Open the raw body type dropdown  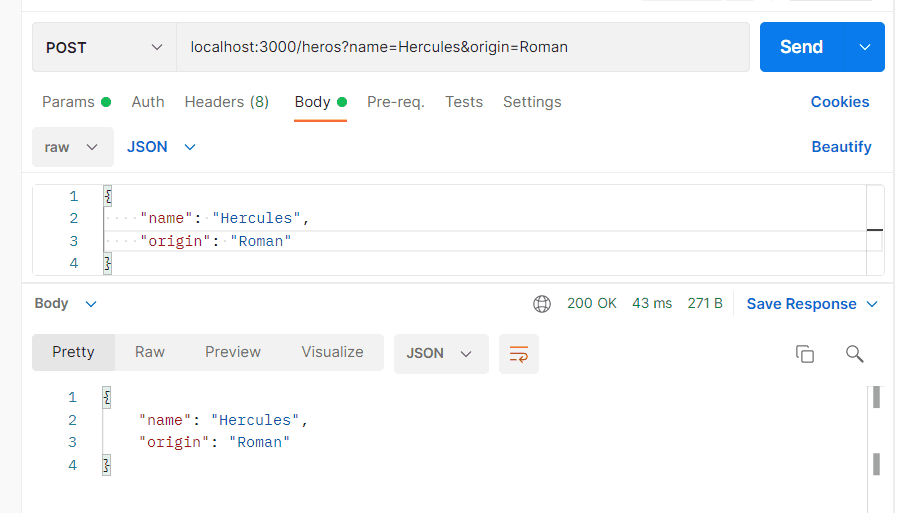72,147
